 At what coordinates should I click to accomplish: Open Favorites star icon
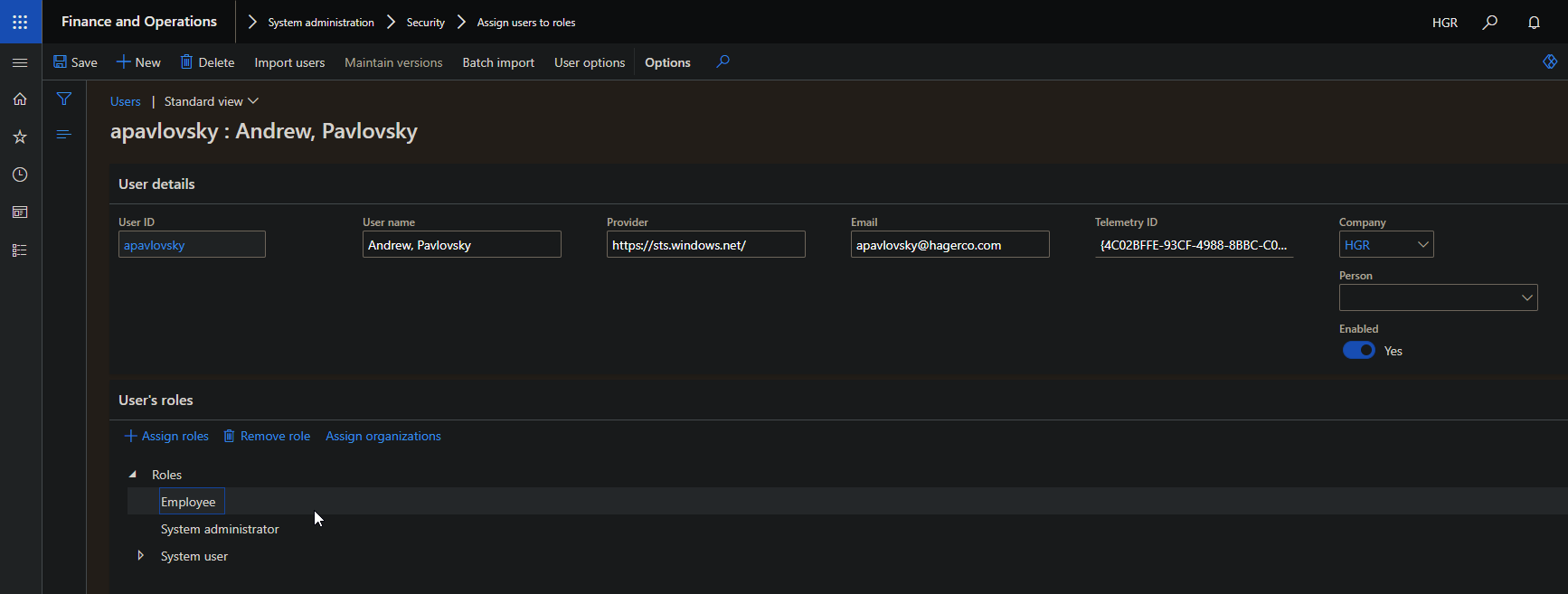tap(20, 137)
